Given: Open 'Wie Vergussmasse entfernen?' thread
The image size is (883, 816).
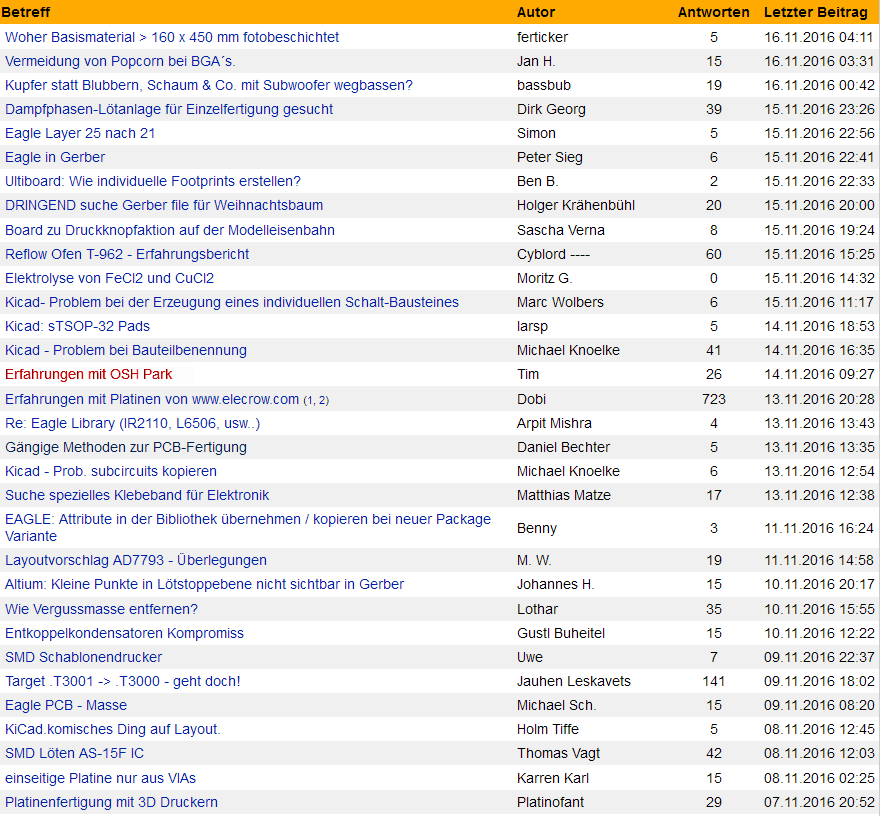Looking at the screenshot, I should click(x=101, y=609).
